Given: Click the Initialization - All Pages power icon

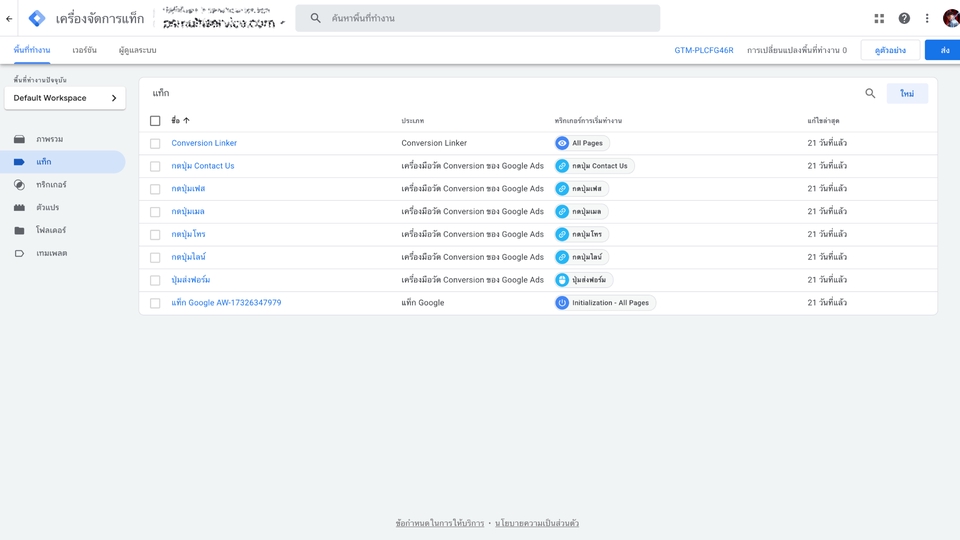Looking at the screenshot, I should pos(562,302).
